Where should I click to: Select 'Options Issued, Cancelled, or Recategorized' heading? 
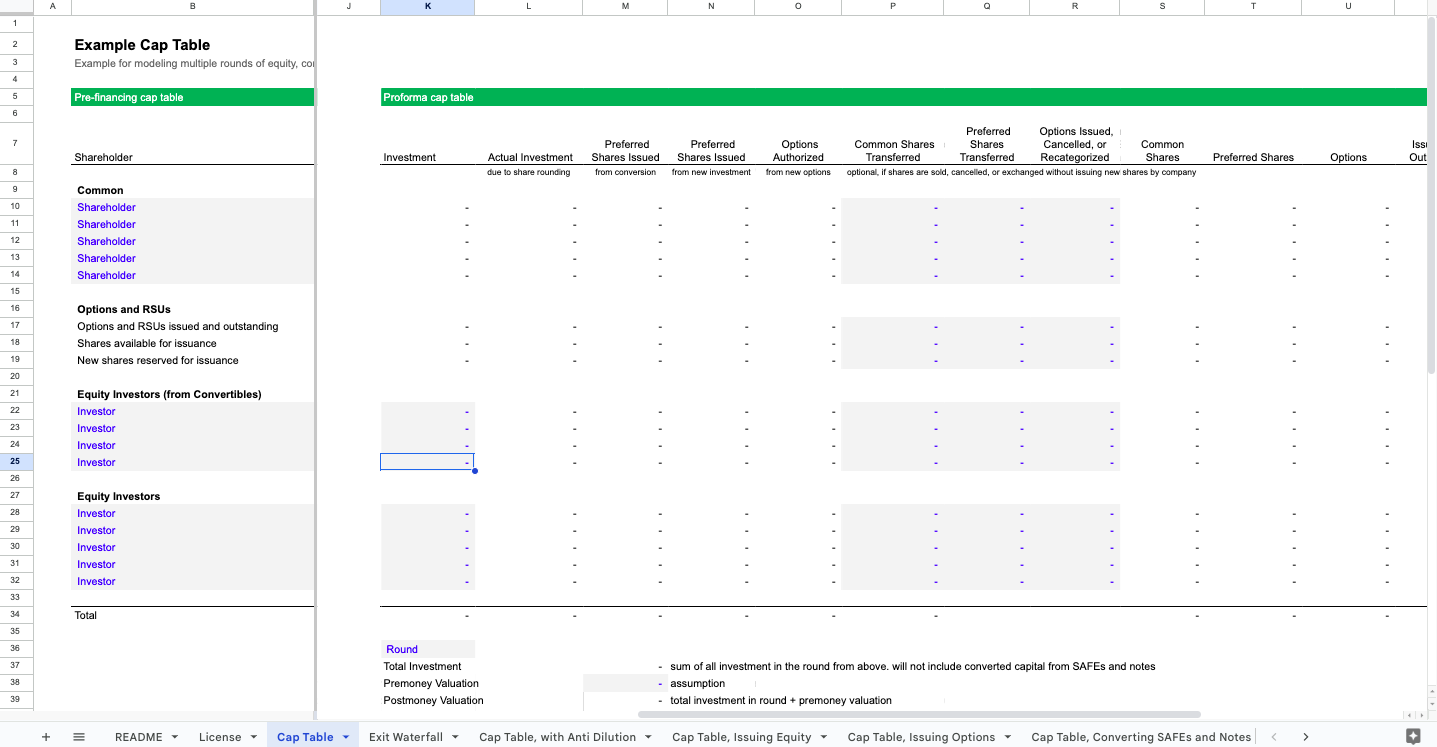[x=1075, y=144]
